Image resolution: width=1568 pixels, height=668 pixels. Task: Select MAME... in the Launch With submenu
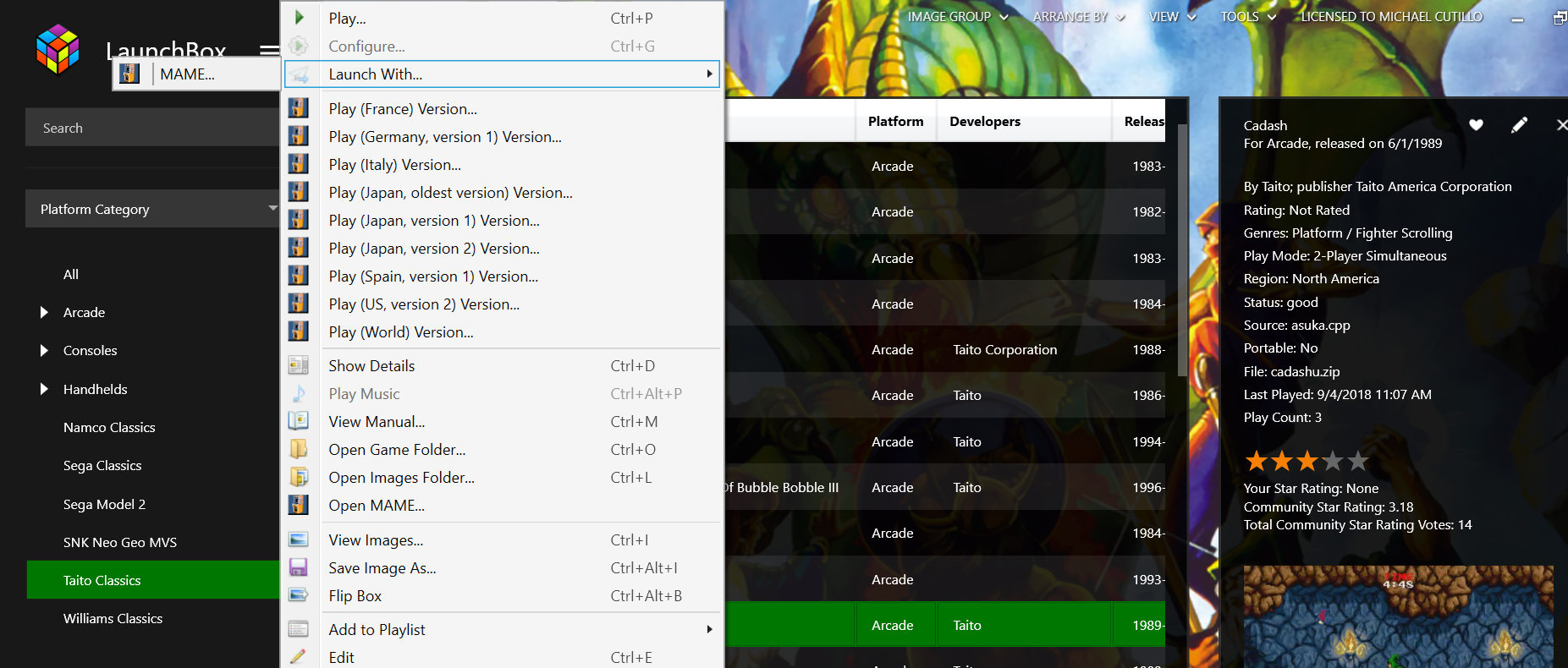(196, 74)
